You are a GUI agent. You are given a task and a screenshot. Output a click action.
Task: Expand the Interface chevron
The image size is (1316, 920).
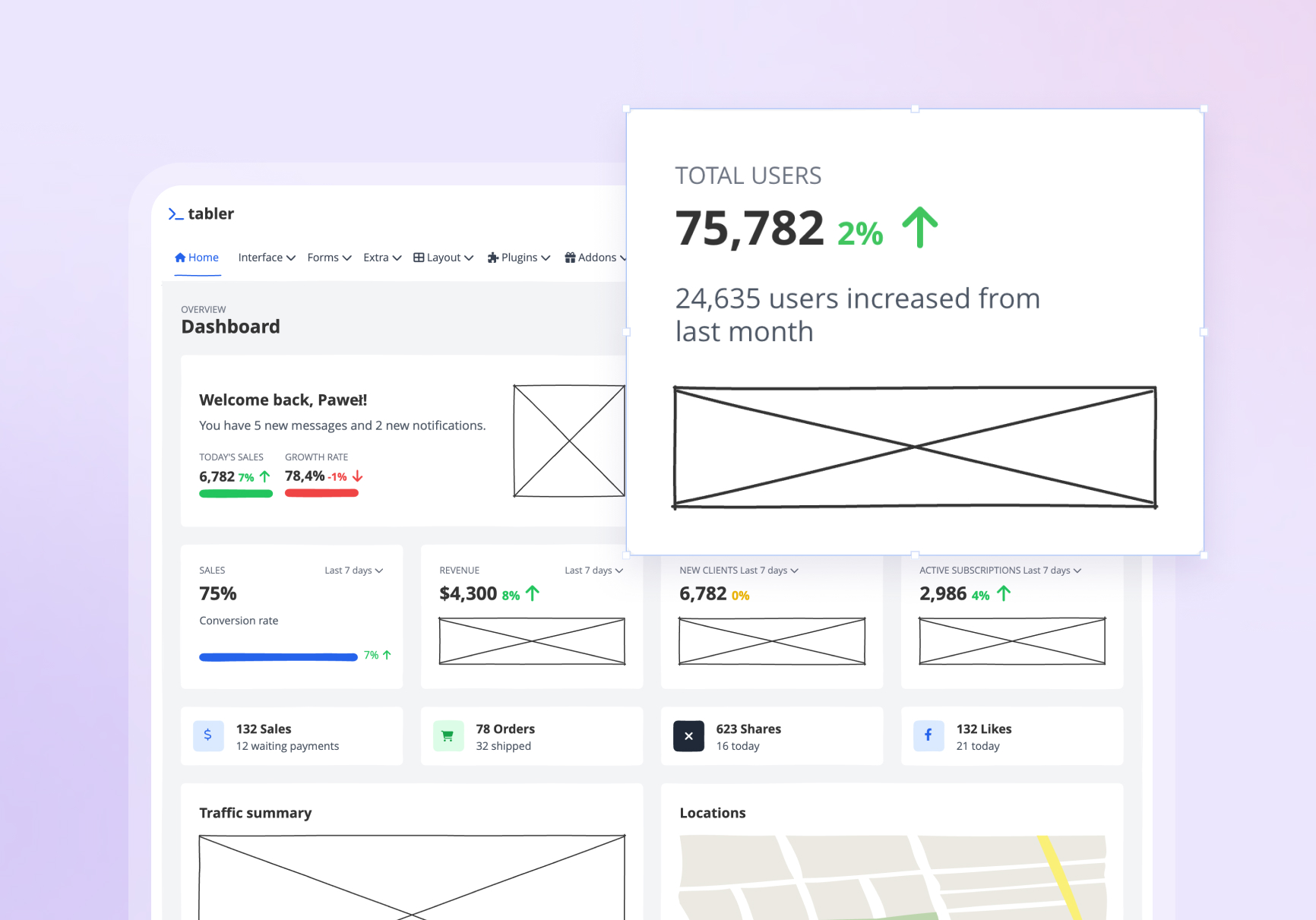pos(290,258)
